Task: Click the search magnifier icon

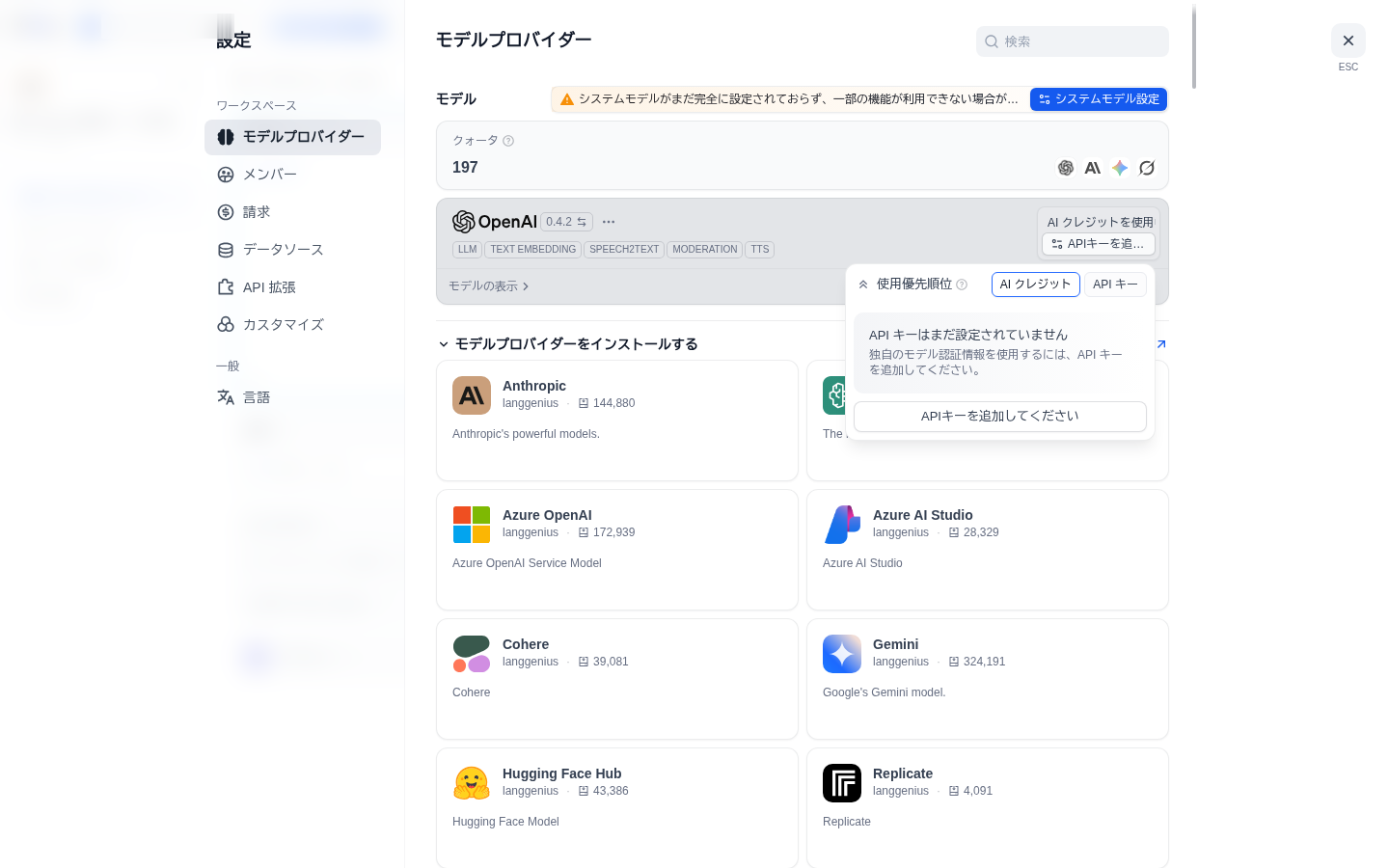Action: [992, 41]
